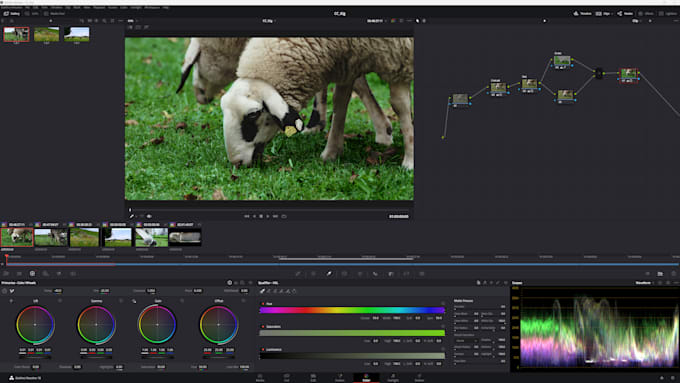
Task: Select the Qualifier palette icon
Action: click(329, 274)
